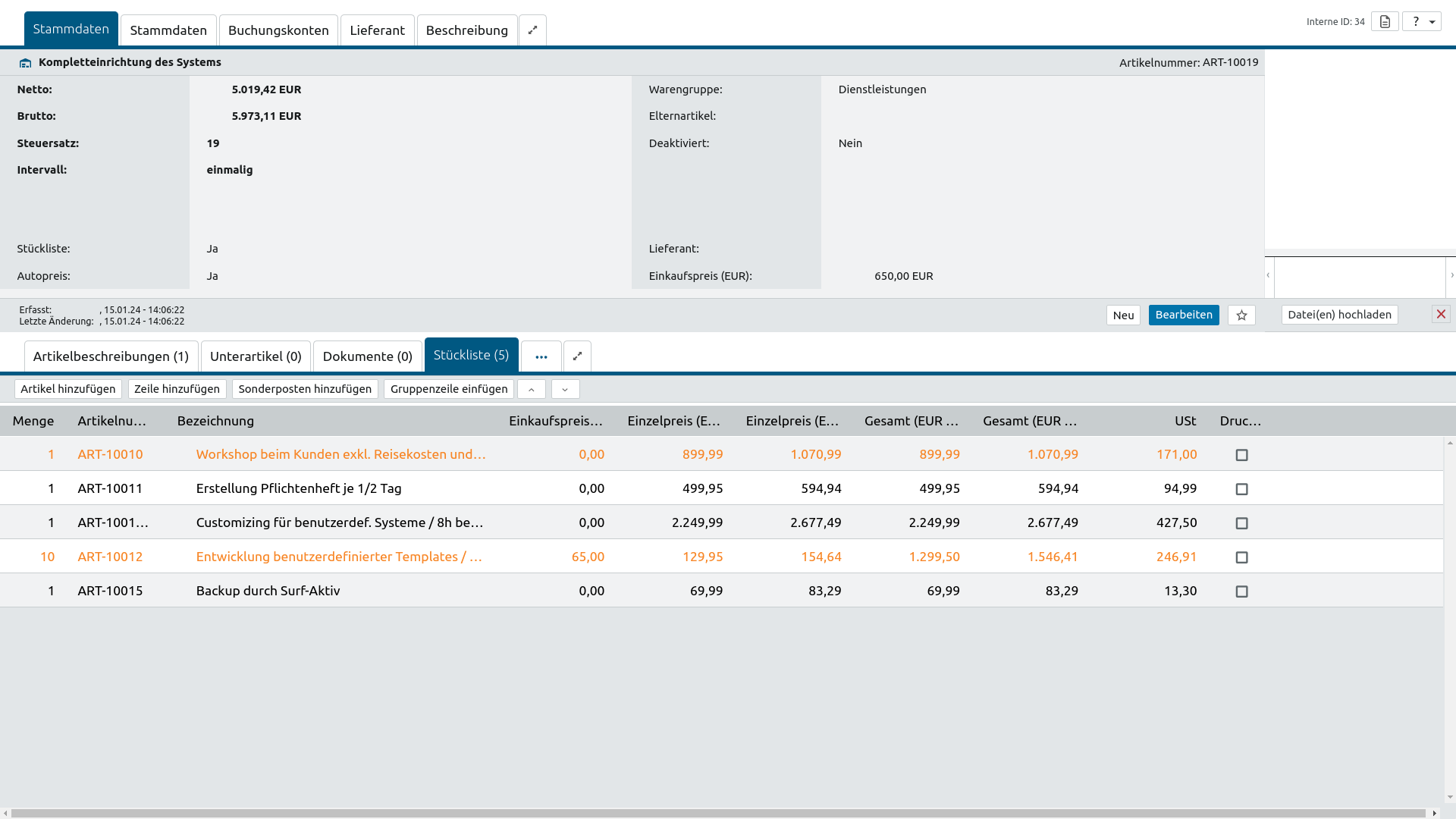Click the document icon next to Interne ID

(x=1385, y=22)
